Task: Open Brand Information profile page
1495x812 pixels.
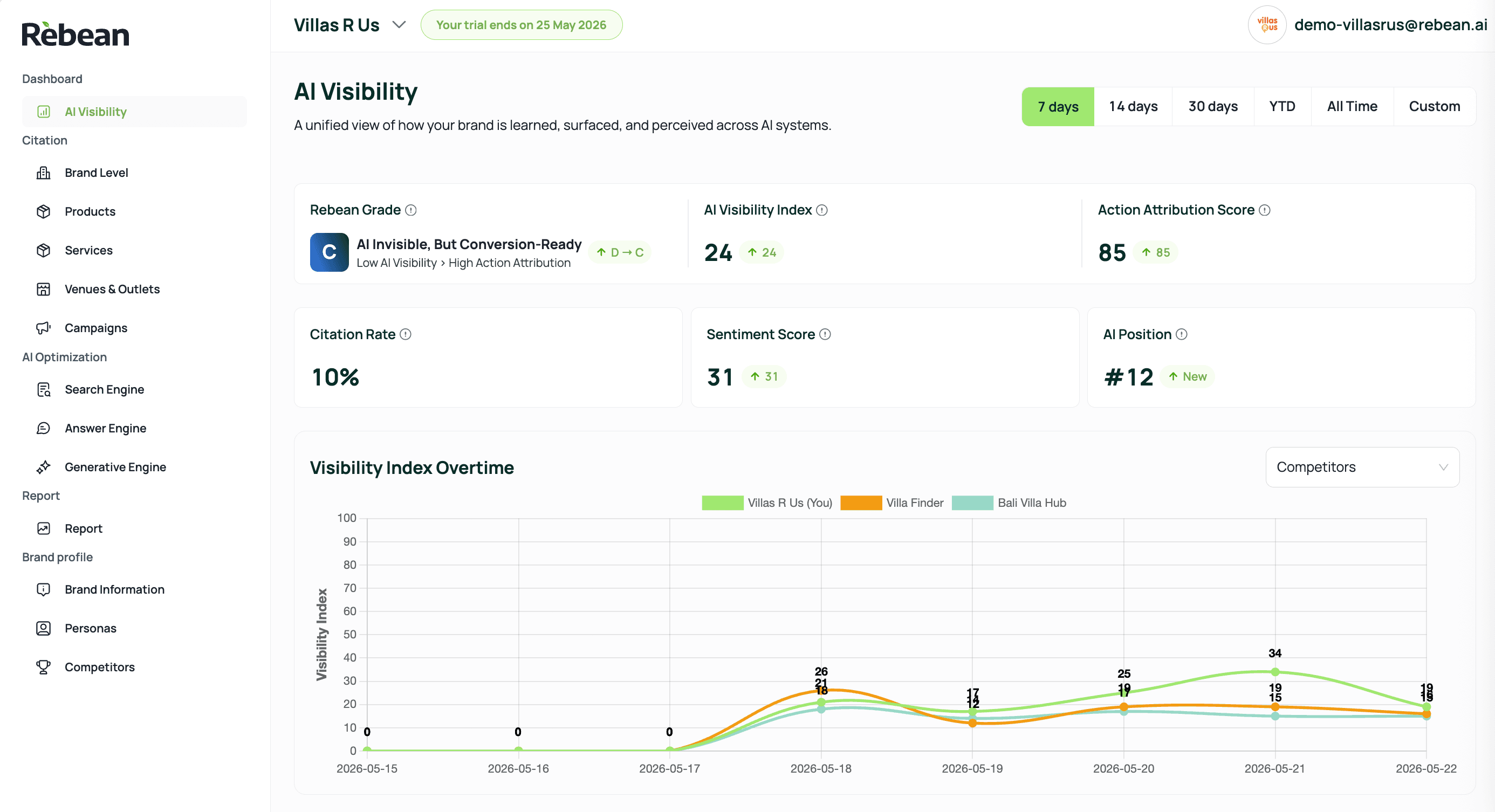Action: [134, 590]
